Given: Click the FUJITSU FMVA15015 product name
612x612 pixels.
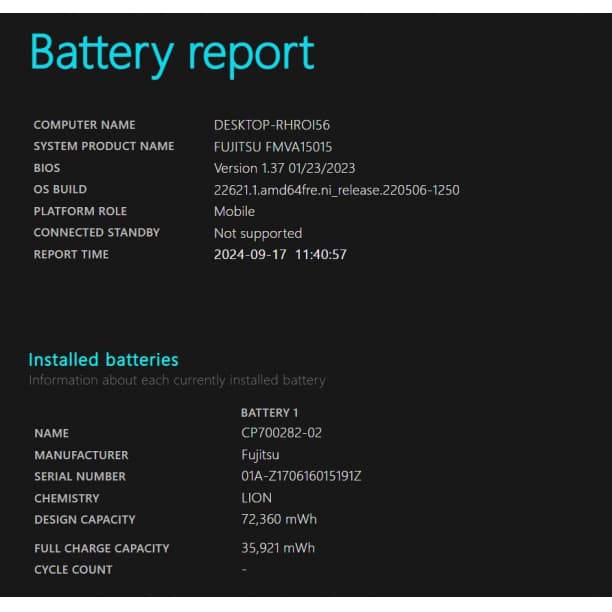Looking at the screenshot, I should 273,147.
